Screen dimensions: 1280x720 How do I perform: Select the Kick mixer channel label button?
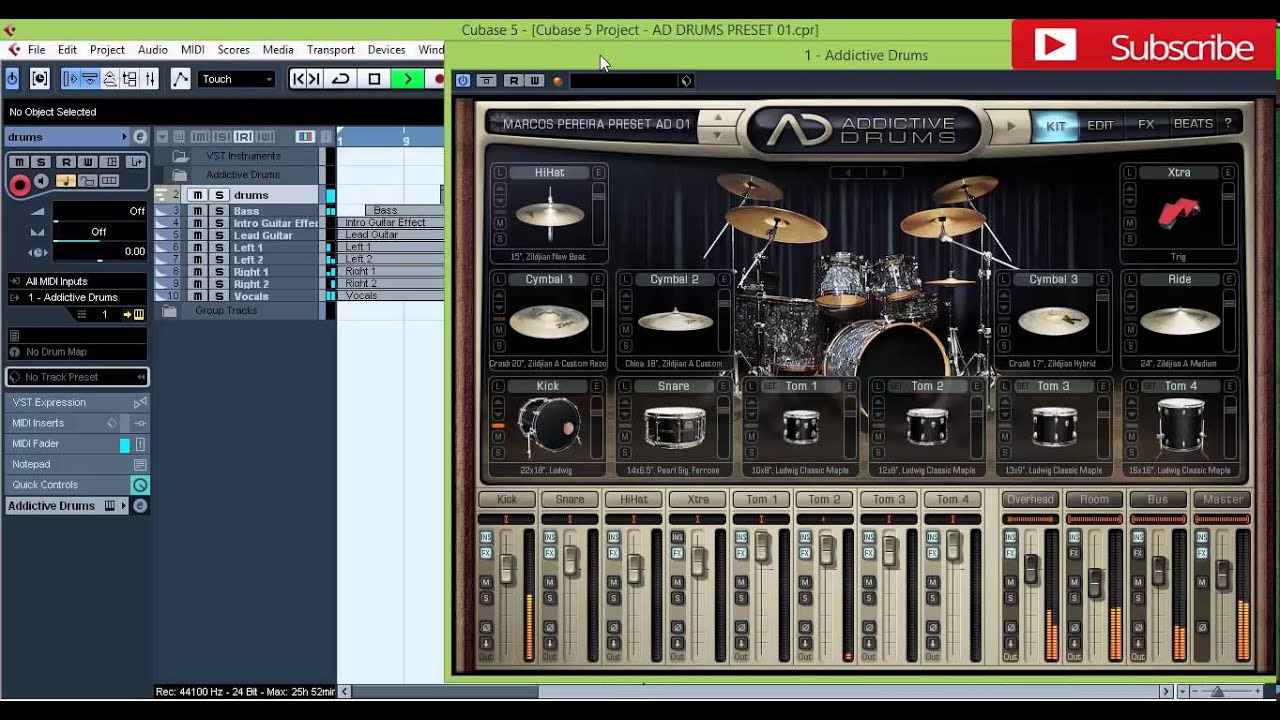point(507,499)
